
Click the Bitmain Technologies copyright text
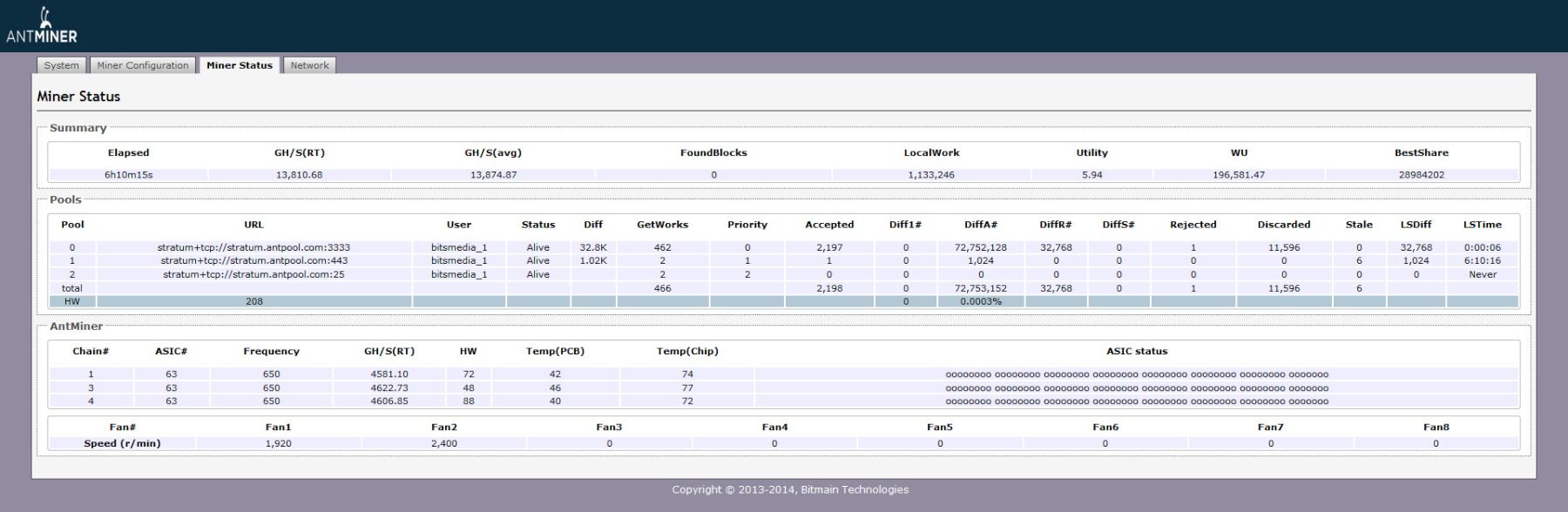(790, 489)
